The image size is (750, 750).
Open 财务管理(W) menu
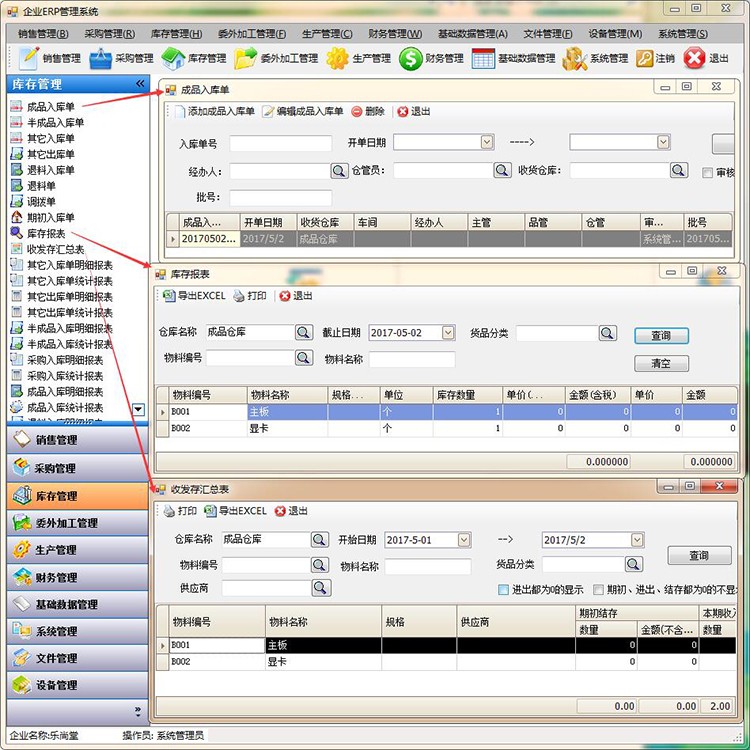click(x=395, y=34)
